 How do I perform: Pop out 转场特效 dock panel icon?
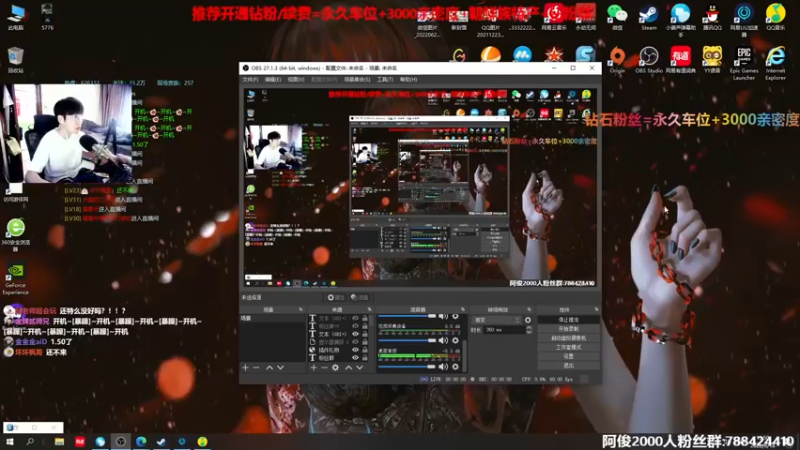coord(529,310)
